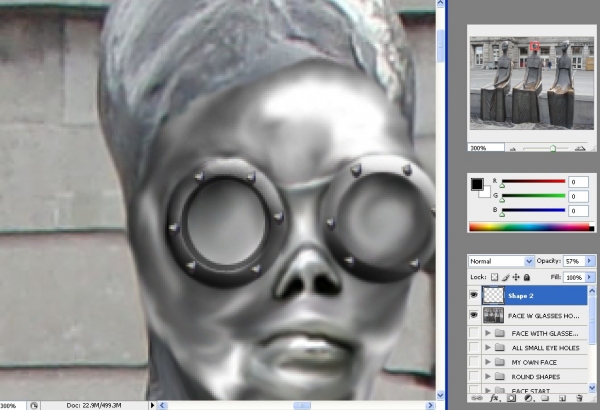Select the FACE W GLASSES HO... layer
The width and height of the screenshot is (600, 410).
[x=527, y=315]
